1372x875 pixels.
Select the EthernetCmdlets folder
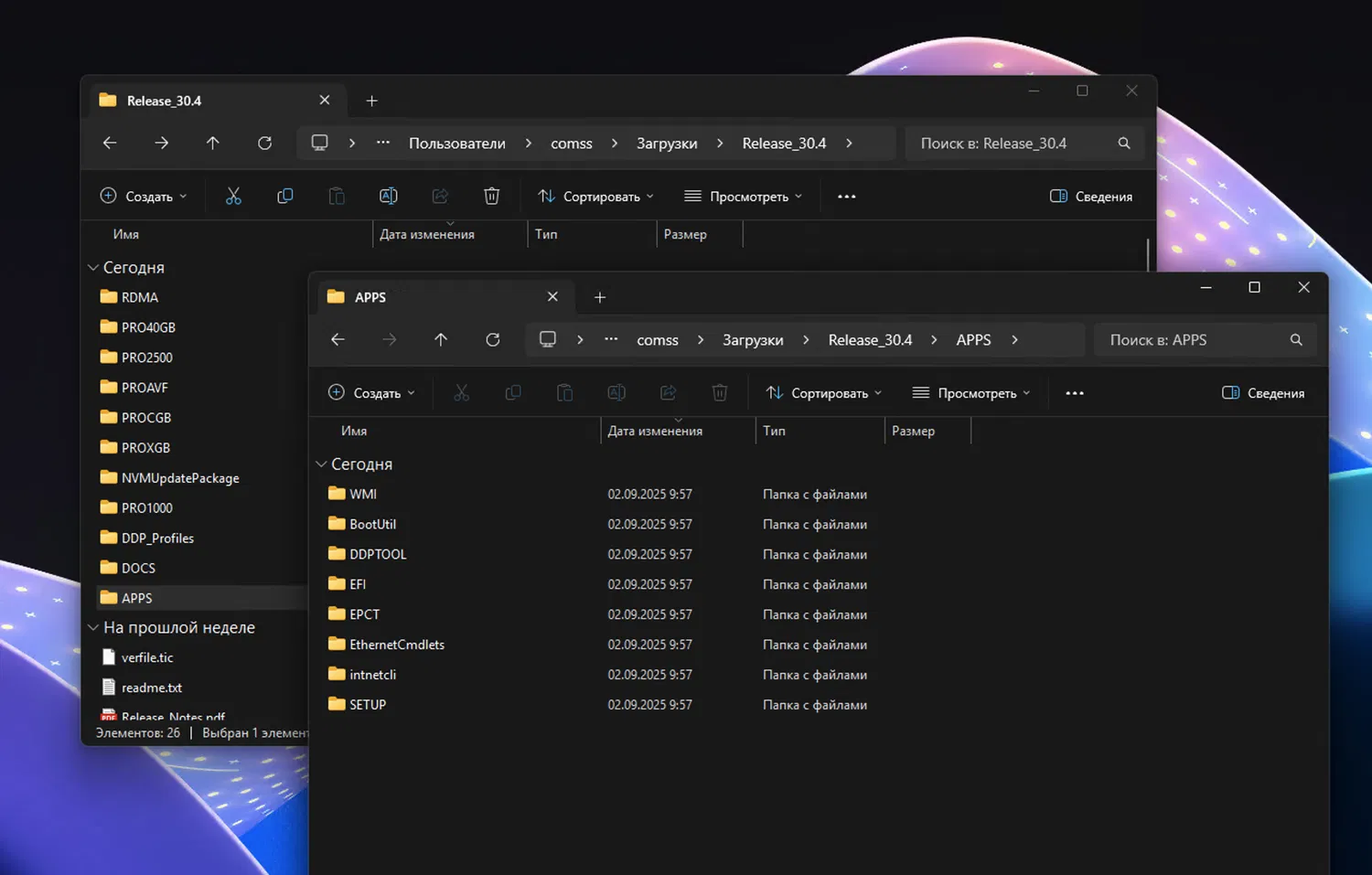point(397,645)
